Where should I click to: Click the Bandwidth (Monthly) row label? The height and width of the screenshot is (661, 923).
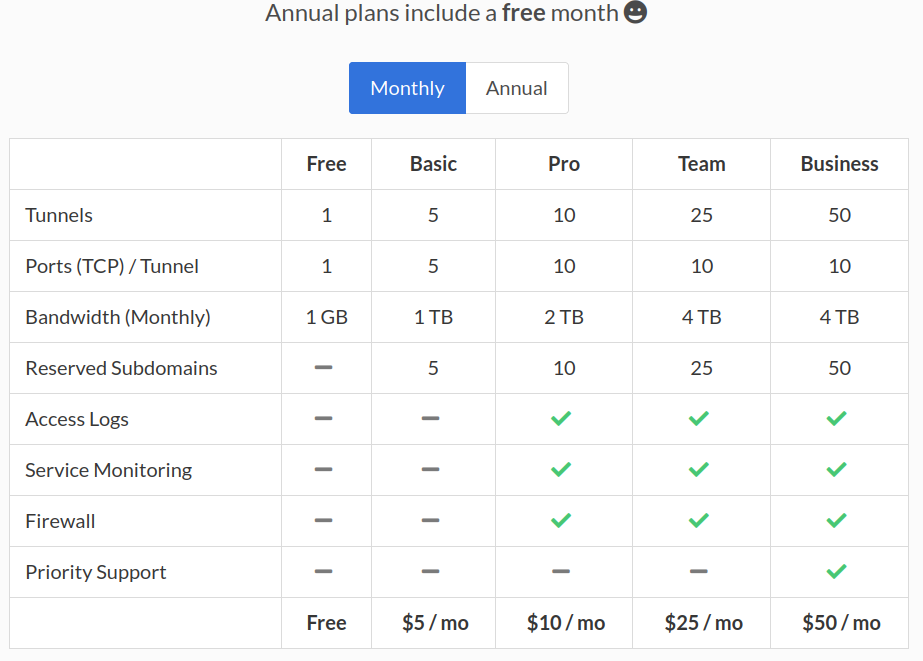(118, 317)
